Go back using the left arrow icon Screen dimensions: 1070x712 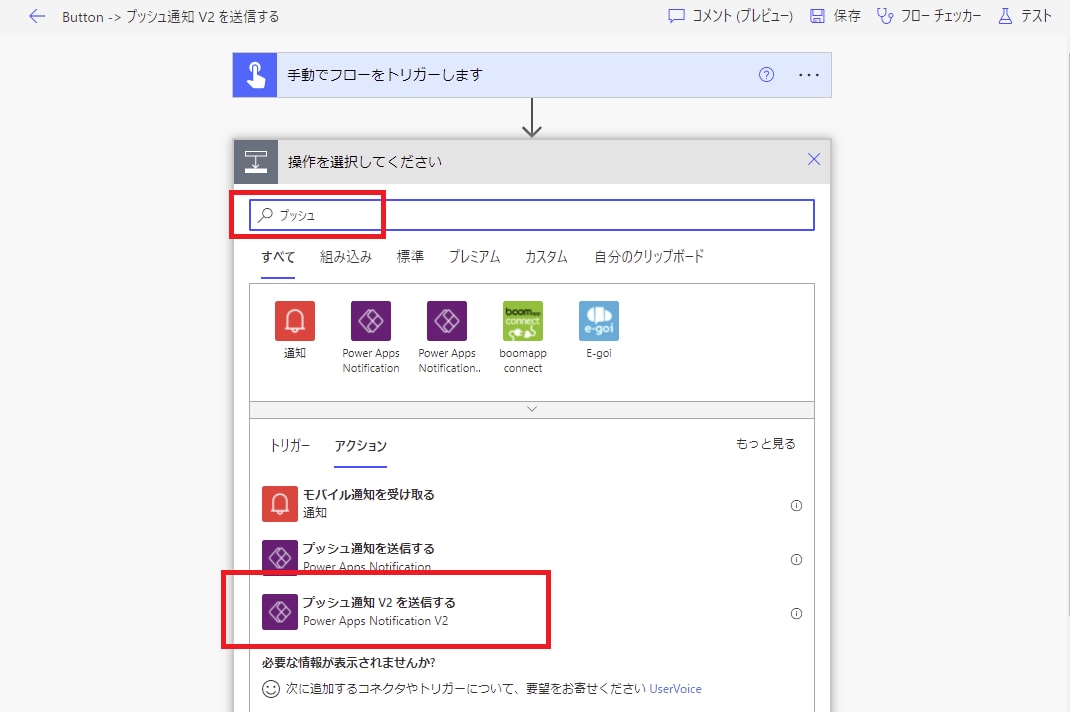pos(37,16)
